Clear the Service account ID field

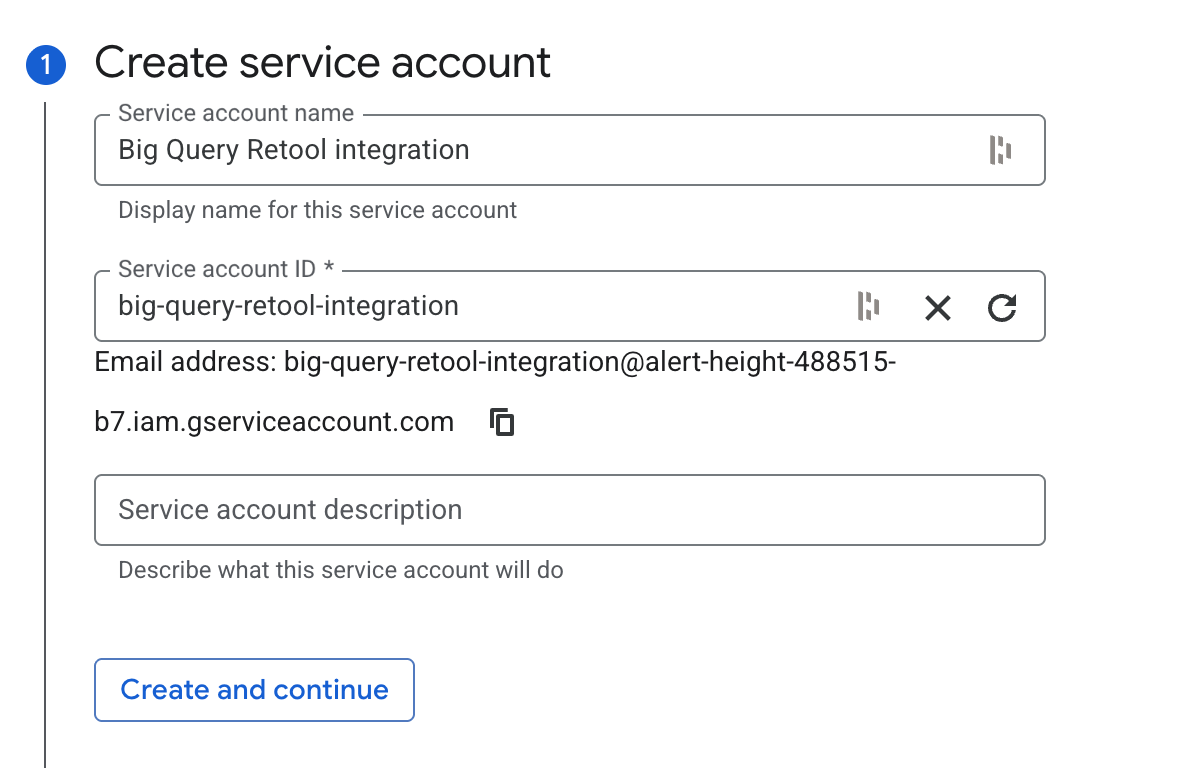938,307
